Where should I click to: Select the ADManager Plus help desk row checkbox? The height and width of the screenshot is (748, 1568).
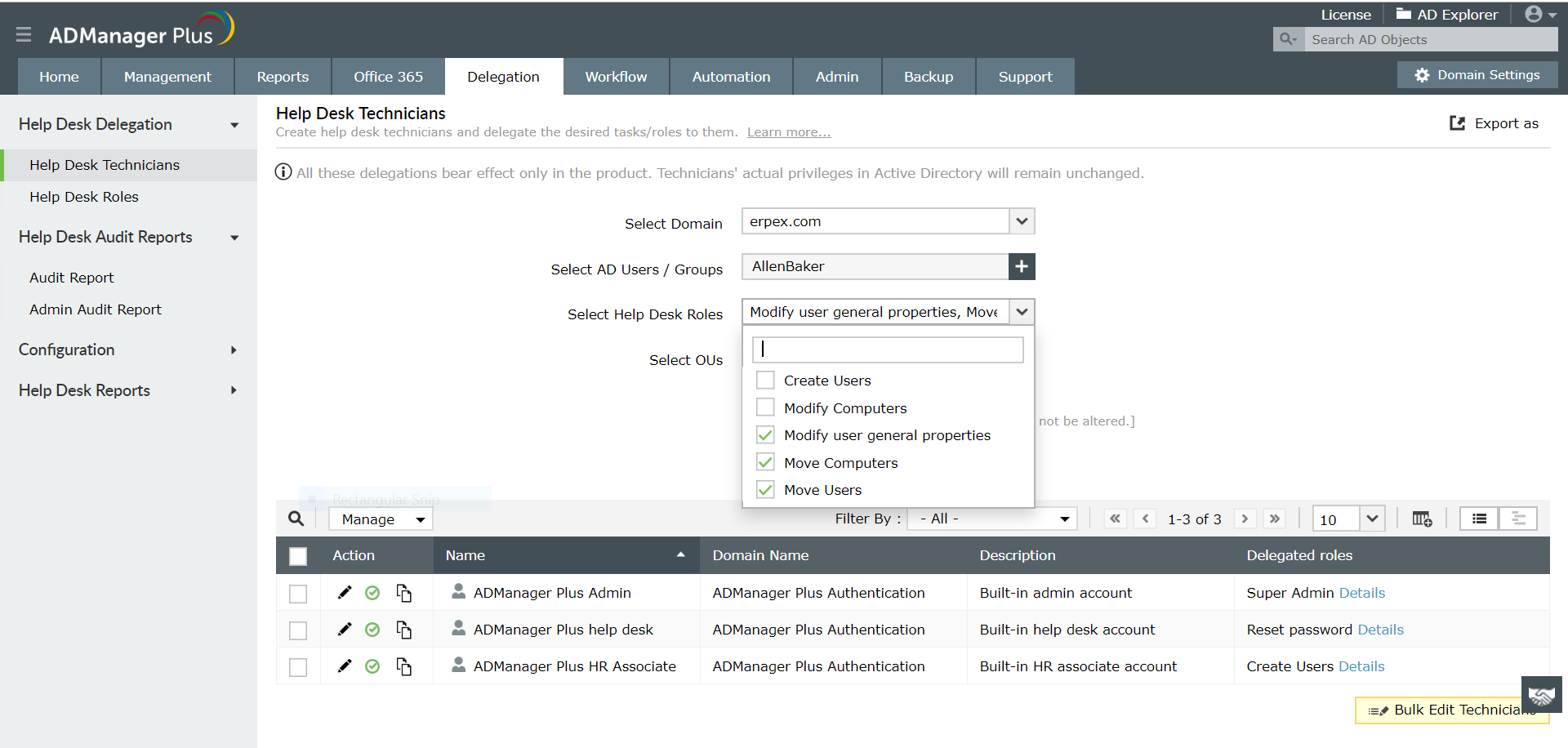coord(298,630)
